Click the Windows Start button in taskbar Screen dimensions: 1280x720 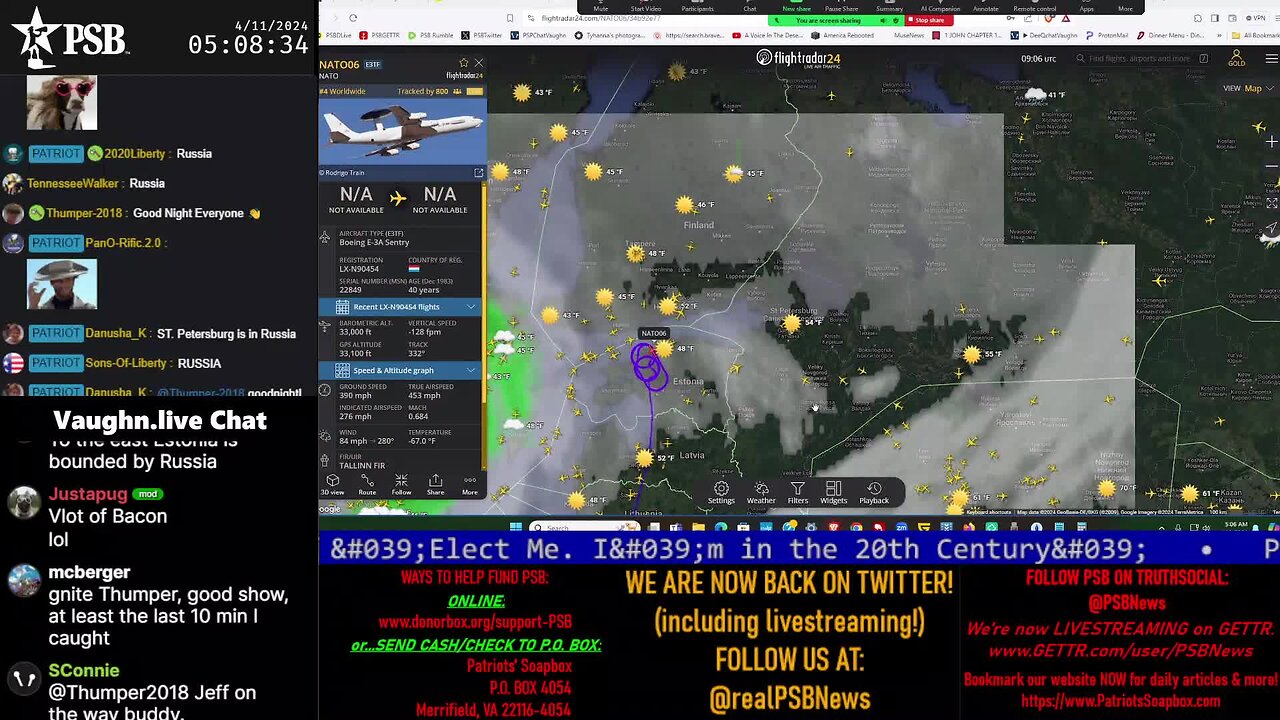pyautogui.click(x=515, y=527)
